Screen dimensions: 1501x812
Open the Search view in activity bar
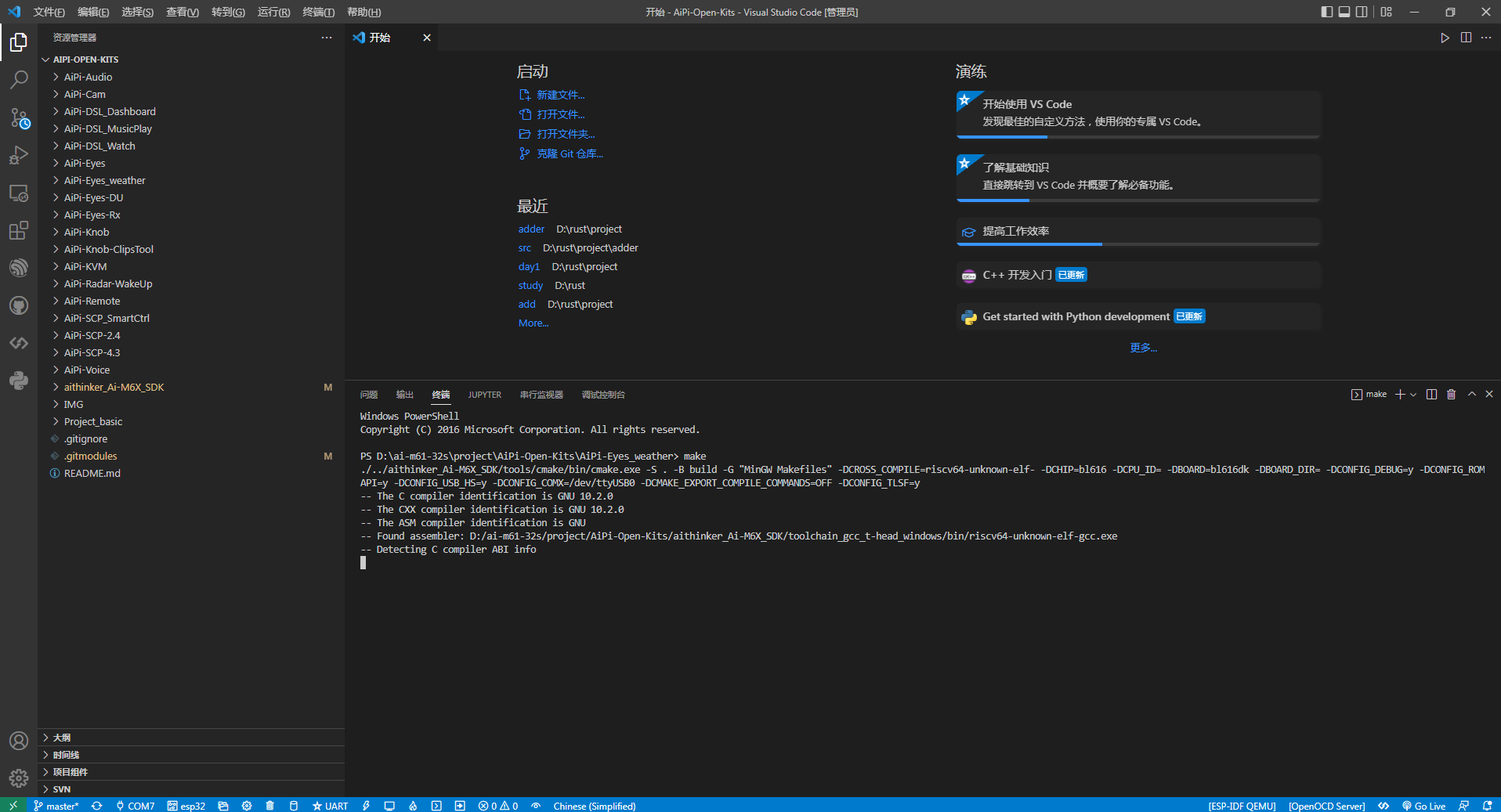point(19,80)
